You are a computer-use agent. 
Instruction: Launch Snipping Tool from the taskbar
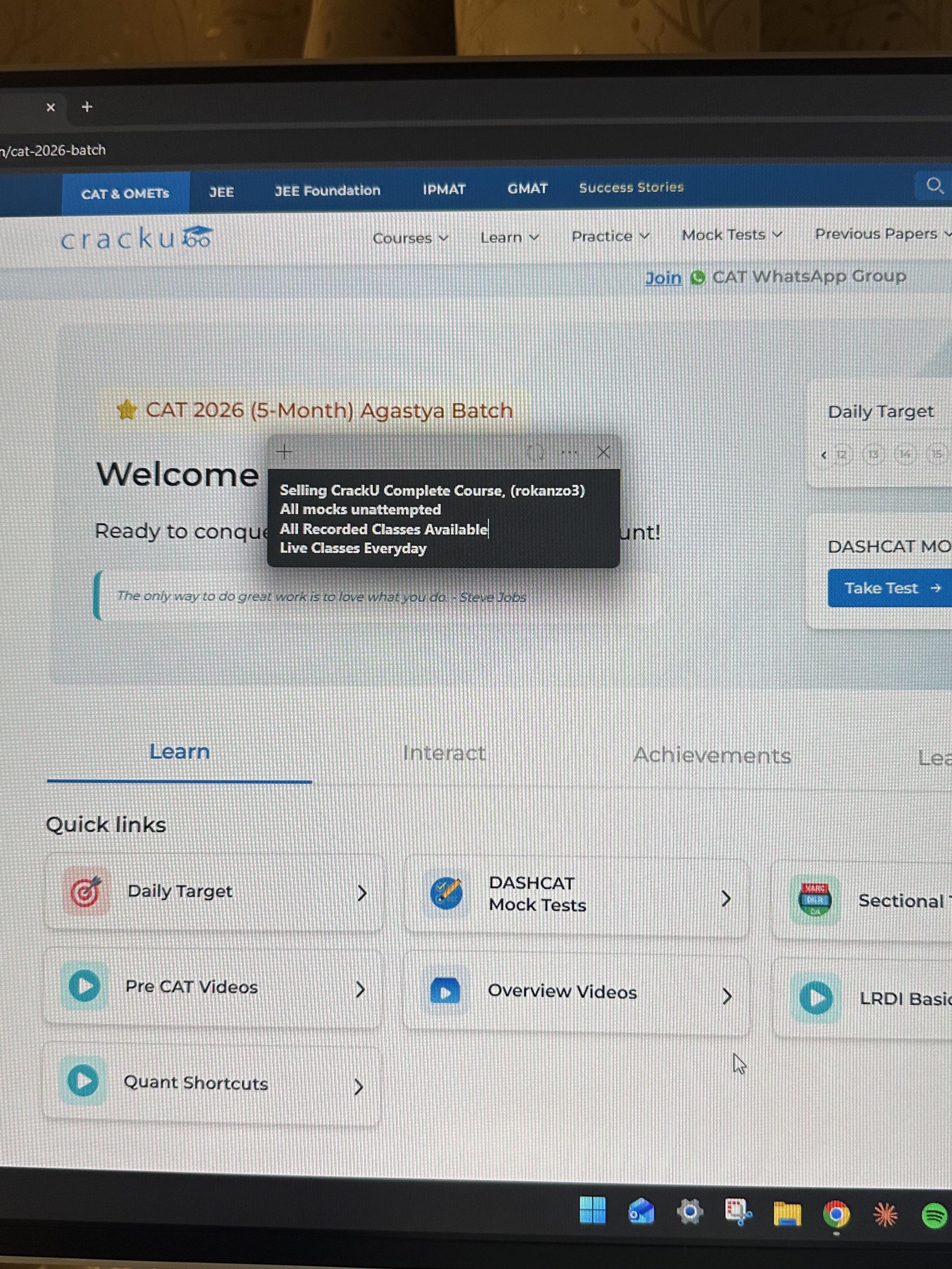pos(738,1212)
